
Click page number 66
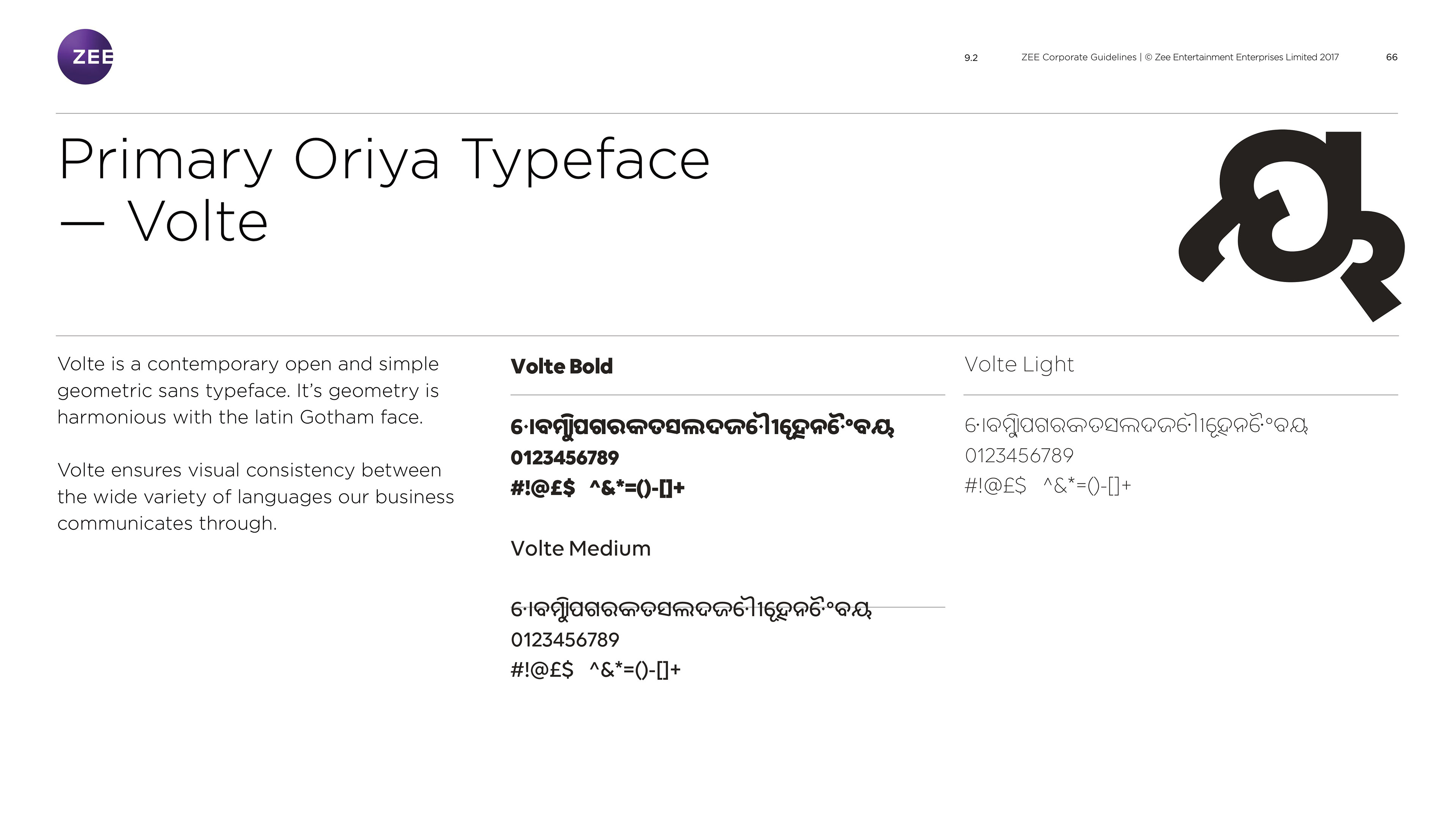click(x=1392, y=57)
